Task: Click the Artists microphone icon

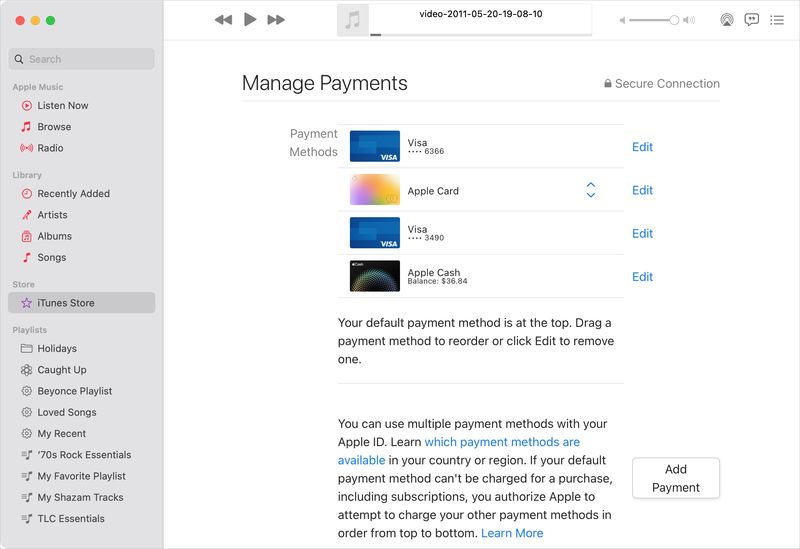Action: pyautogui.click(x=27, y=215)
